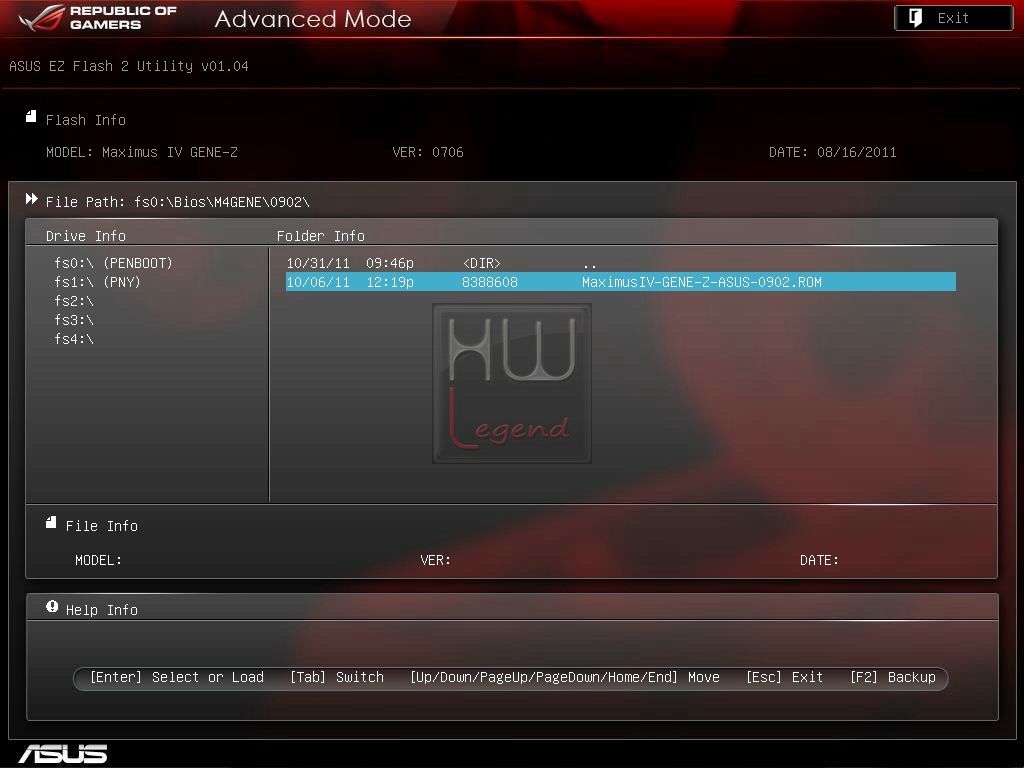This screenshot has height=768, width=1024.
Task: Click the File Info document icon
Action: (x=51, y=522)
